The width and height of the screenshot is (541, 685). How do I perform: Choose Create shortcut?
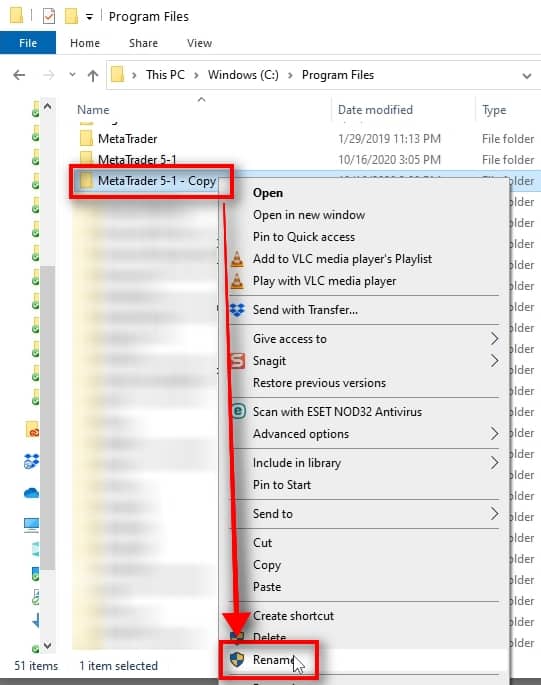pyautogui.click(x=293, y=616)
